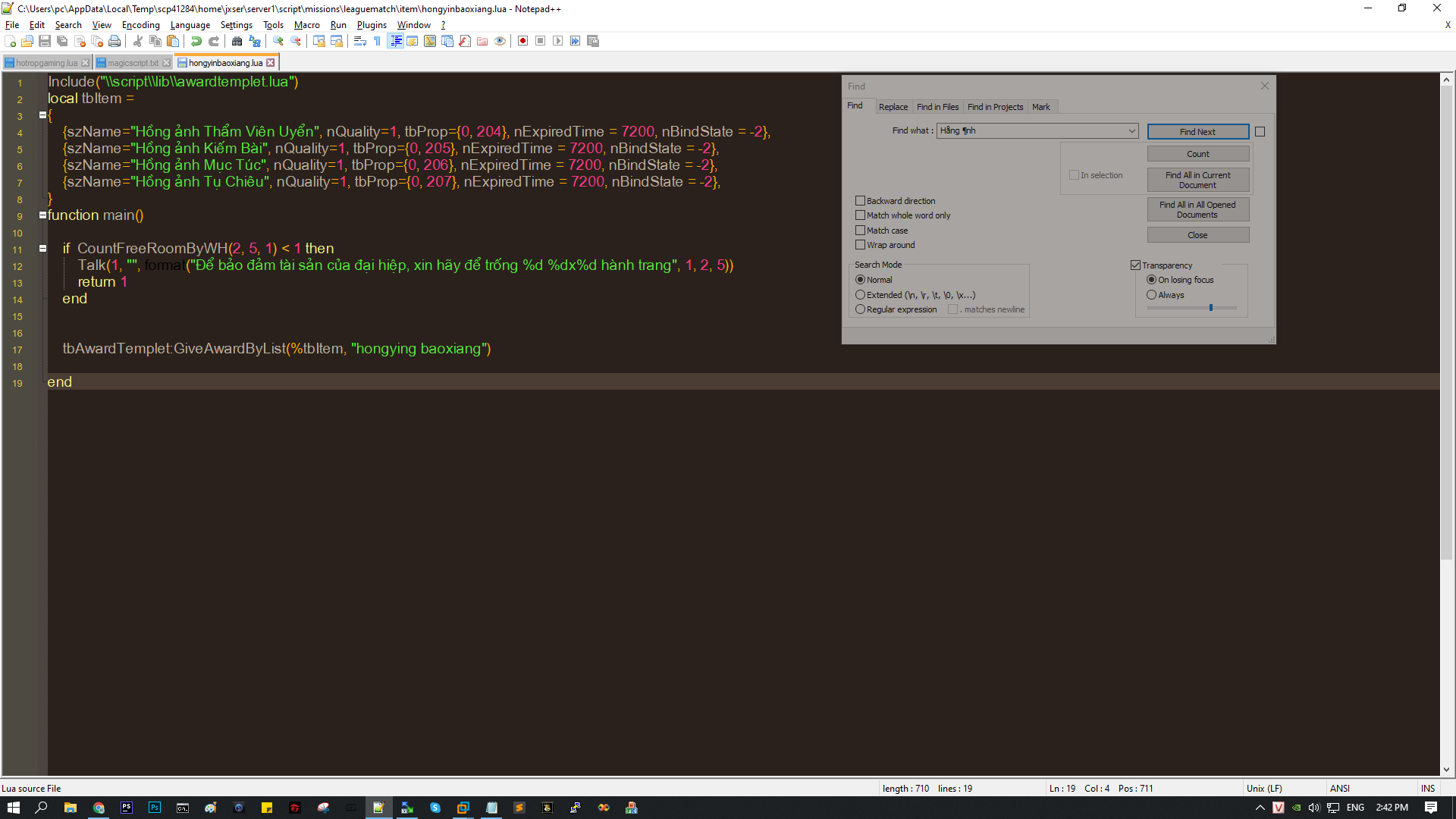Viewport: 1456px width, 819px height.
Task: Select the Regular expression search mode
Action: (x=861, y=309)
